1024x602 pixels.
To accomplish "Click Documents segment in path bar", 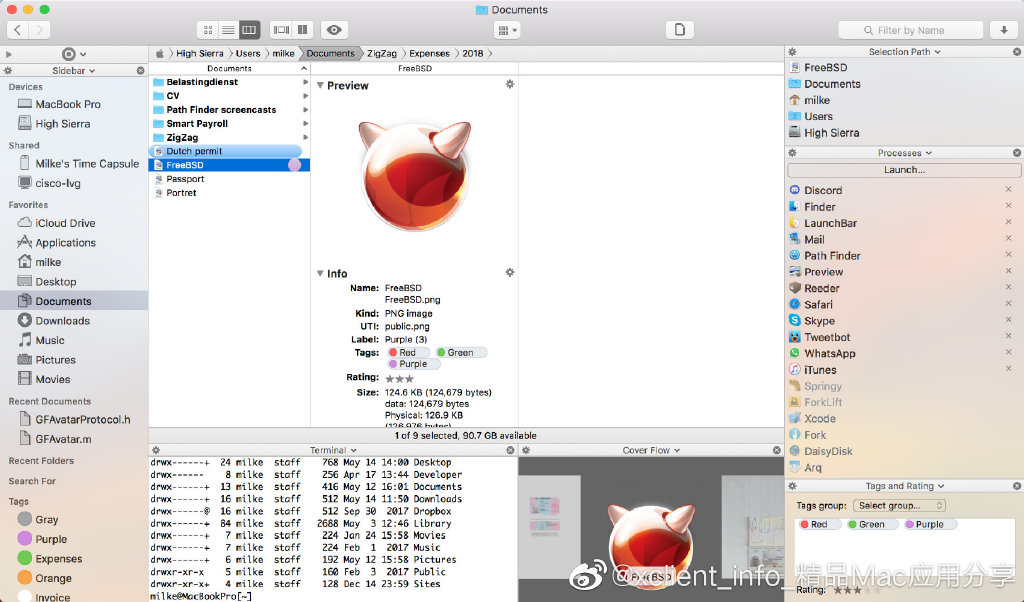I will pos(330,54).
